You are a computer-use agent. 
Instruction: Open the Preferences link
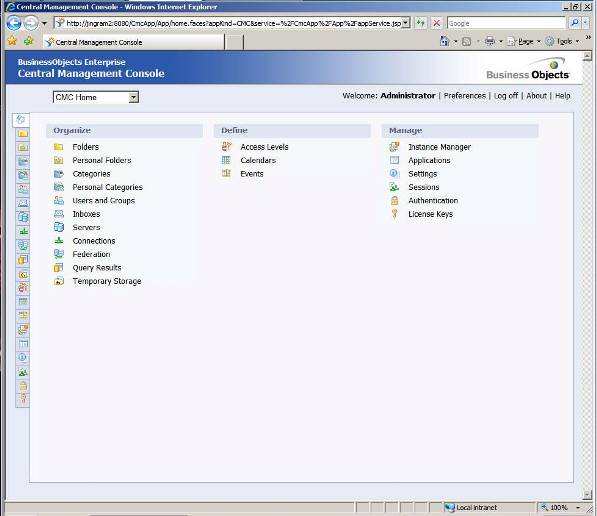tap(465, 96)
